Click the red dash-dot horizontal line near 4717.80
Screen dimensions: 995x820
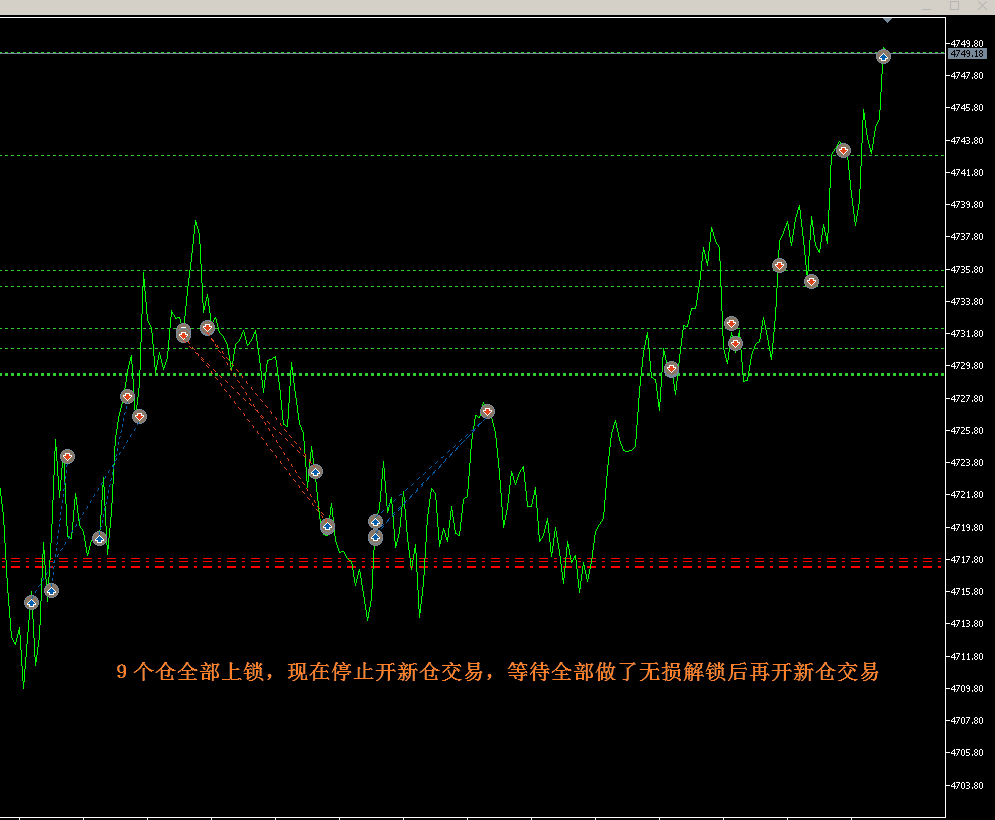(500, 559)
